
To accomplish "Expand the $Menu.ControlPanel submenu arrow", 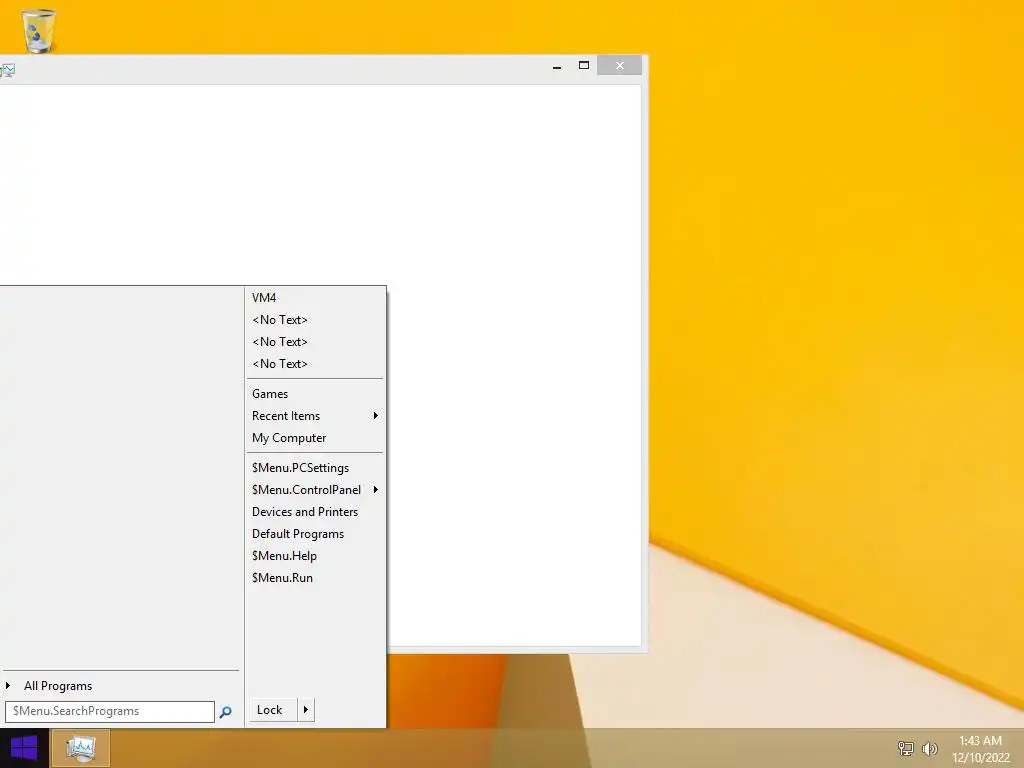I will tap(376, 490).
